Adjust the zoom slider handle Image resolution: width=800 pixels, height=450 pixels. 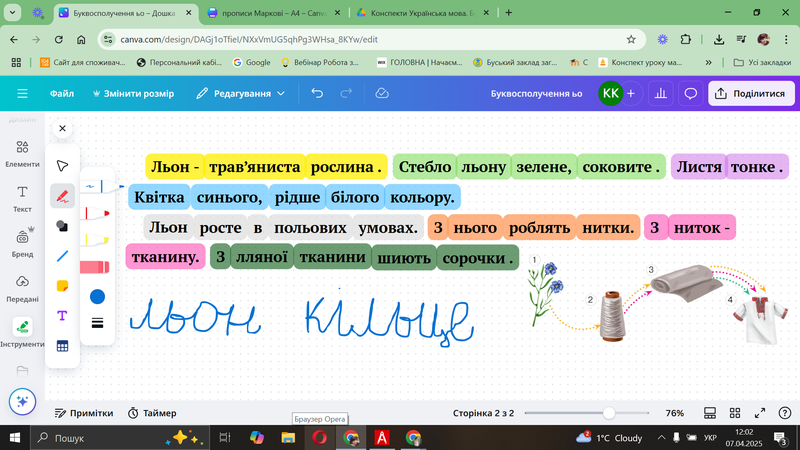pyautogui.click(x=608, y=413)
